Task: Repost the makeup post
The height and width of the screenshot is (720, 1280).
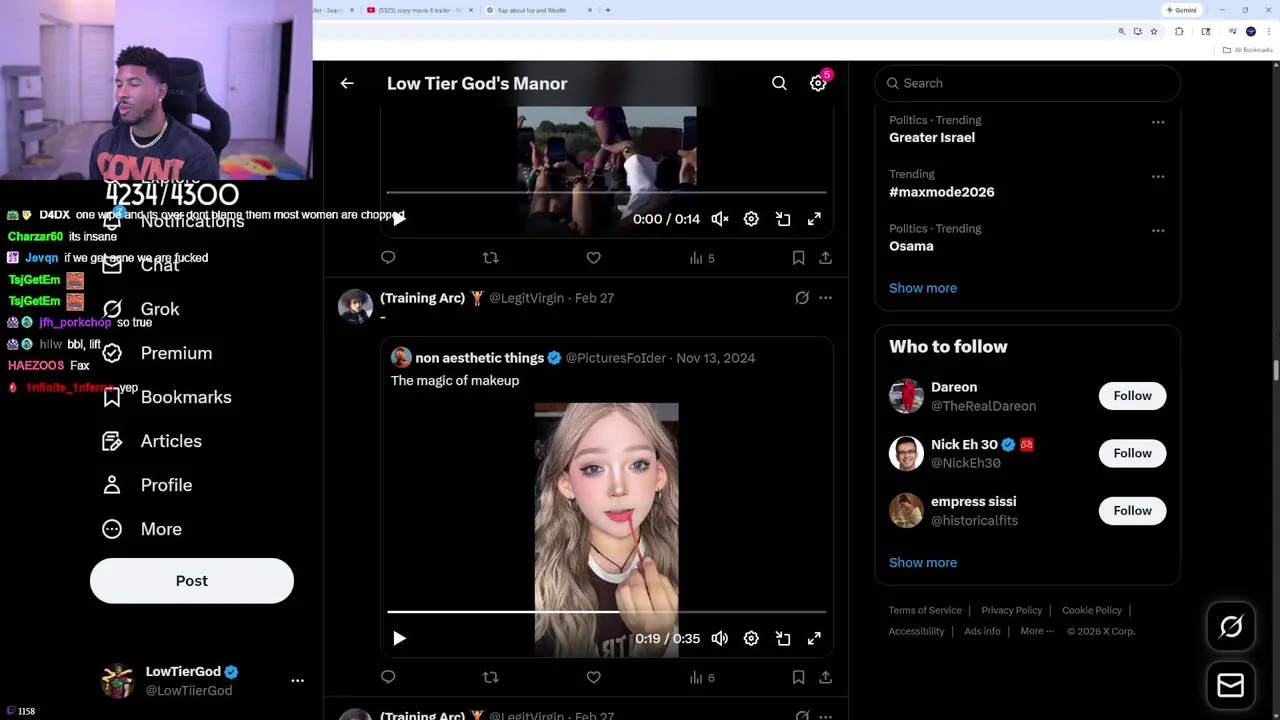Action: 490,677
